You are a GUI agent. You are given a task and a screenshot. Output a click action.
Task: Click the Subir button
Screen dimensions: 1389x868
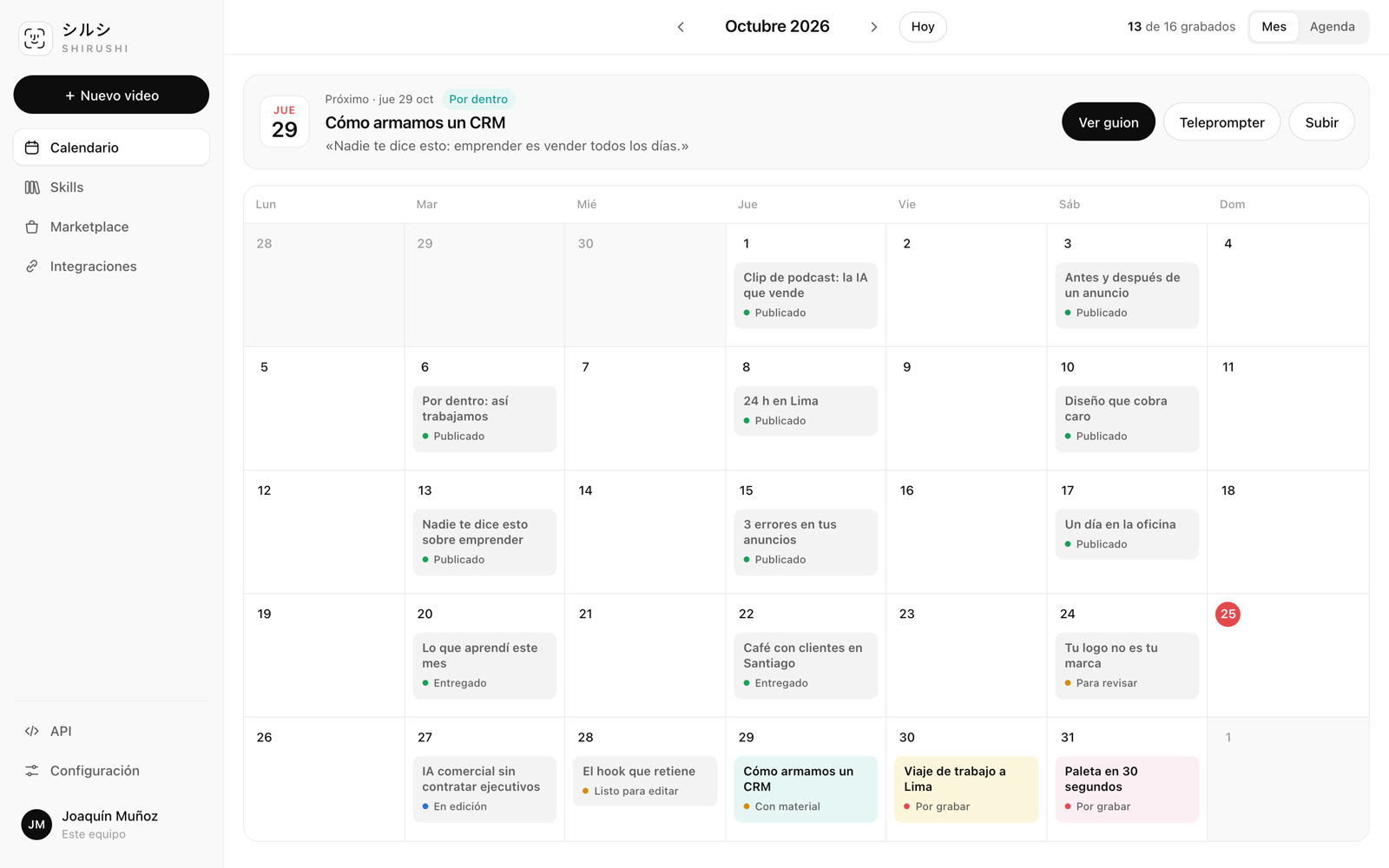pos(1321,122)
